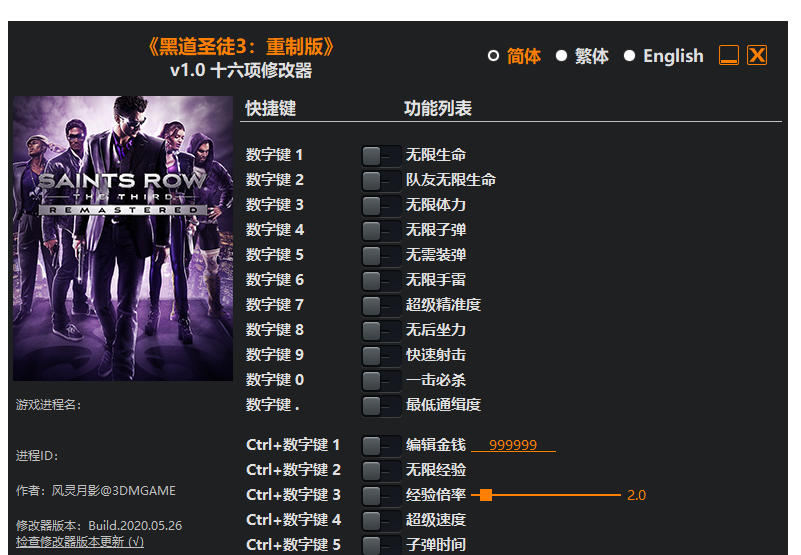Viewport: 801px width, 555px height.
Task: Click hotkey label 数字键 0
Action: (274, 380)
